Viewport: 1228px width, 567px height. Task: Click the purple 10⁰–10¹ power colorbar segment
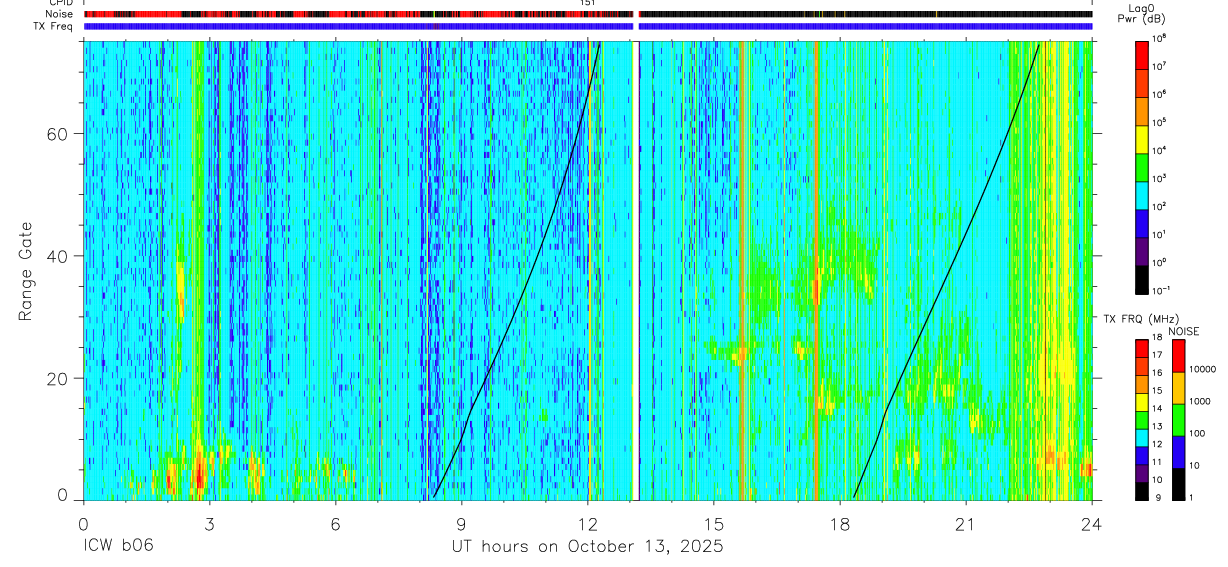pos(1141,250)
